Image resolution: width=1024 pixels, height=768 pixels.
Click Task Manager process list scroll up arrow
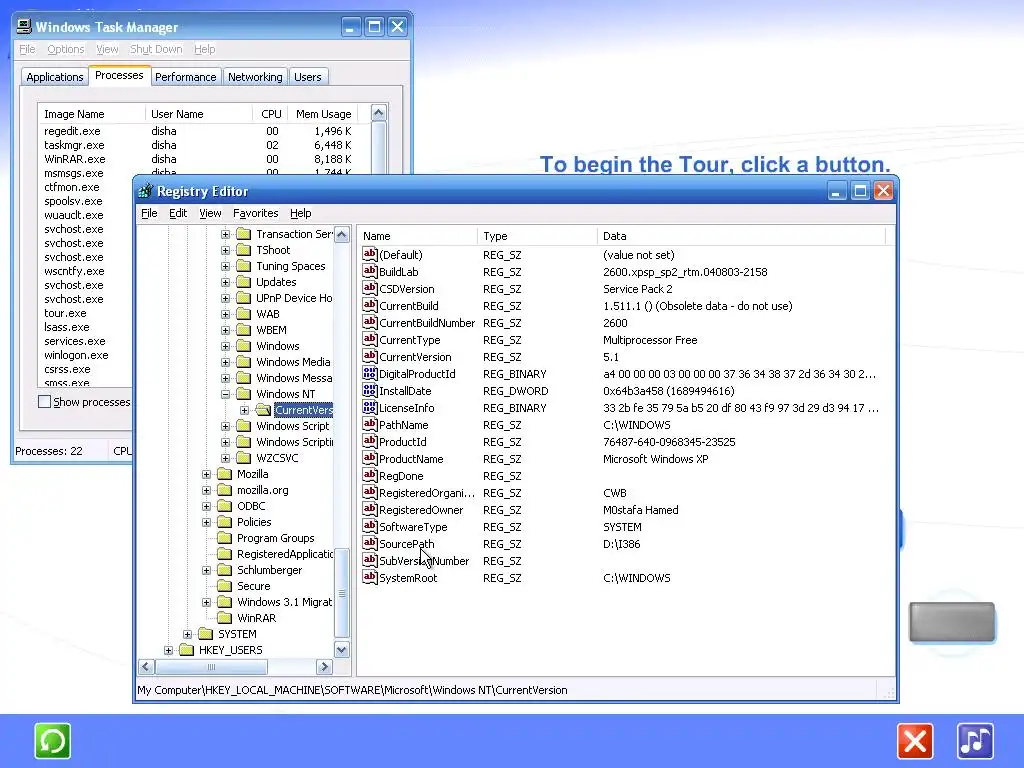378,112
